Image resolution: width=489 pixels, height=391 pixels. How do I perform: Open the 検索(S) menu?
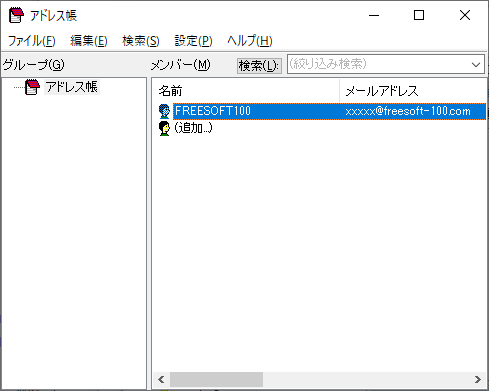click(141, 41)
